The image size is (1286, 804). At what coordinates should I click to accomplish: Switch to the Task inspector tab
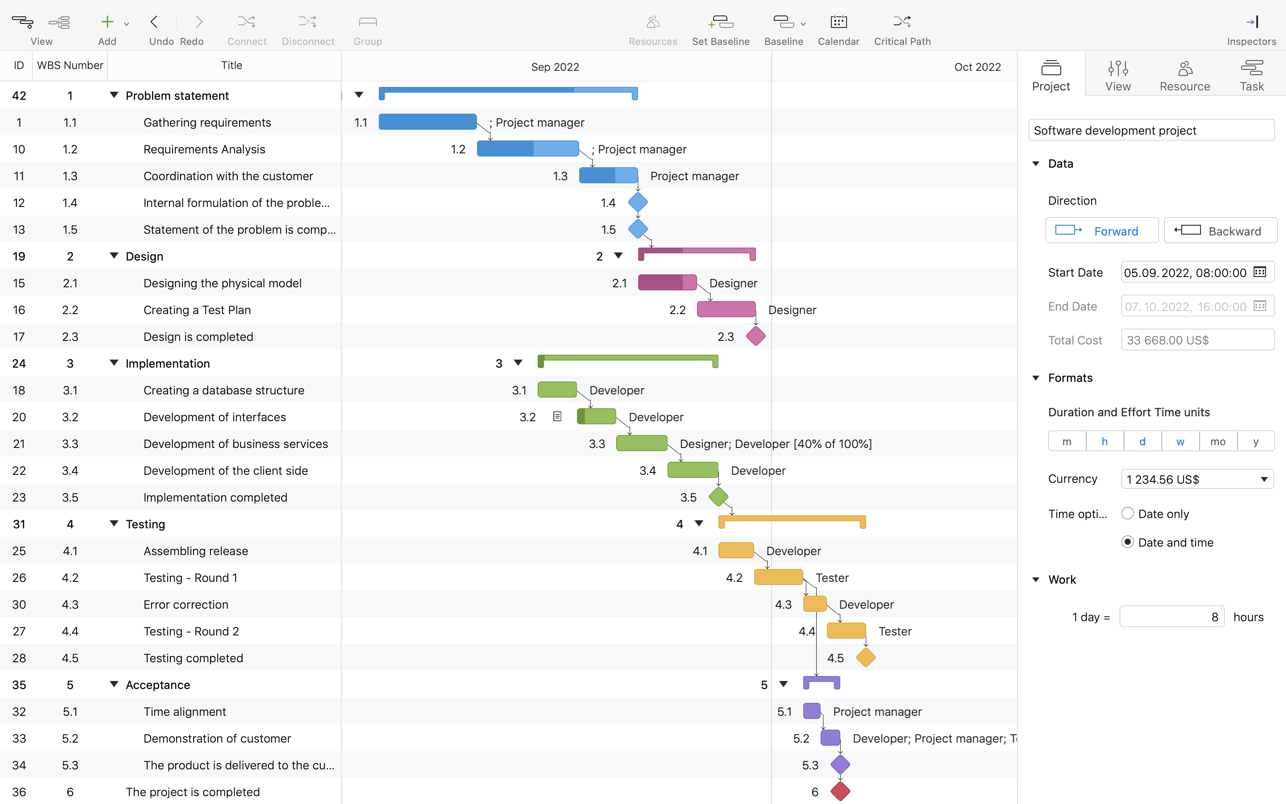click(1251, 75)
